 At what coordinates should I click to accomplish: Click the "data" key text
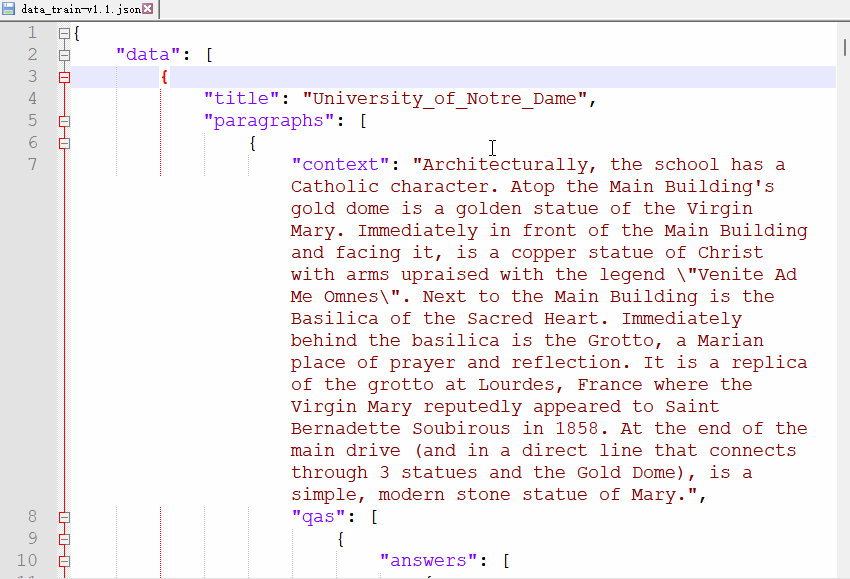(148, 55)
